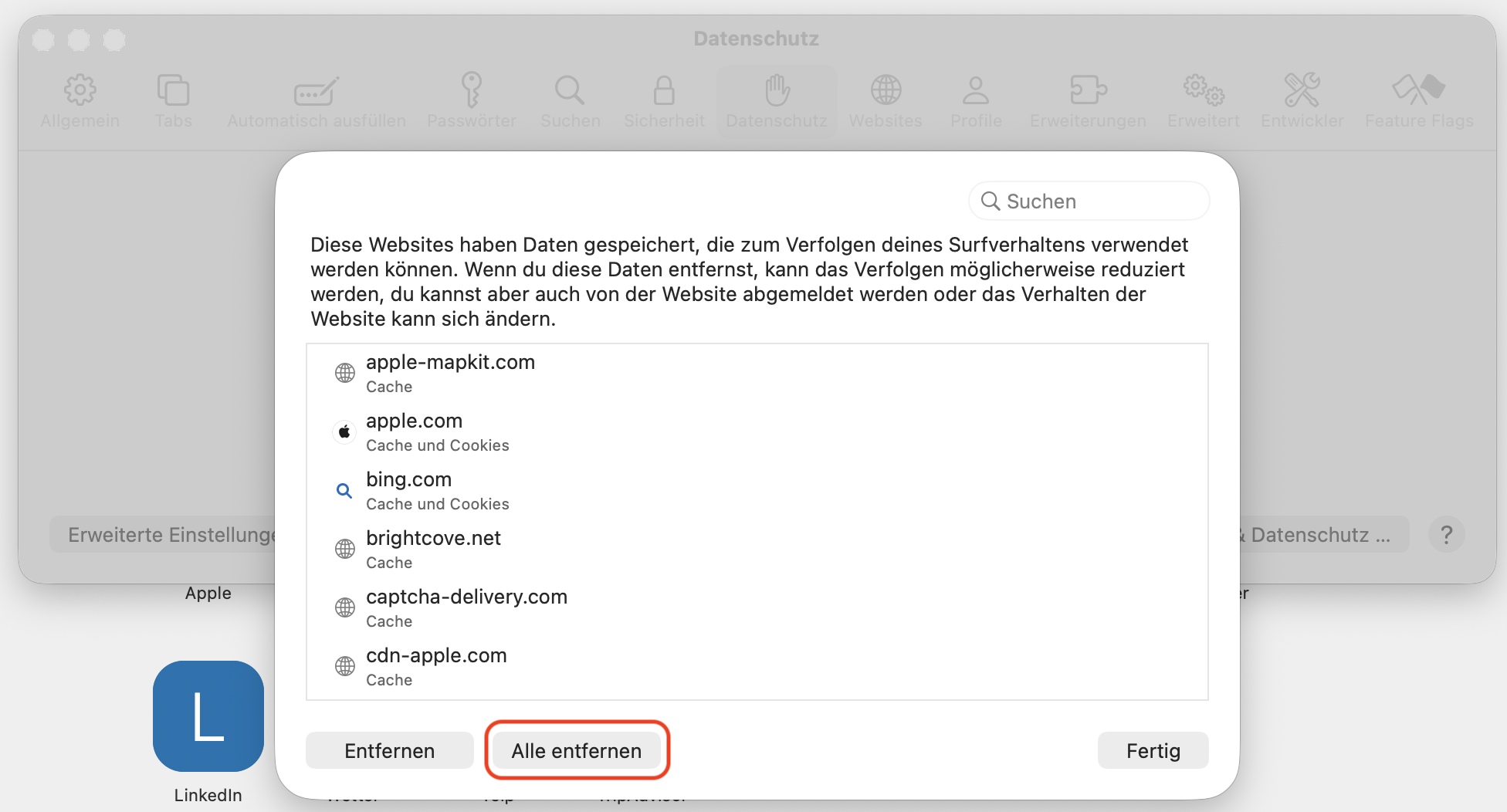Click the Cache label under apple-mapkit.com
Screen dimensions: 1507x812
pos(389,387)
